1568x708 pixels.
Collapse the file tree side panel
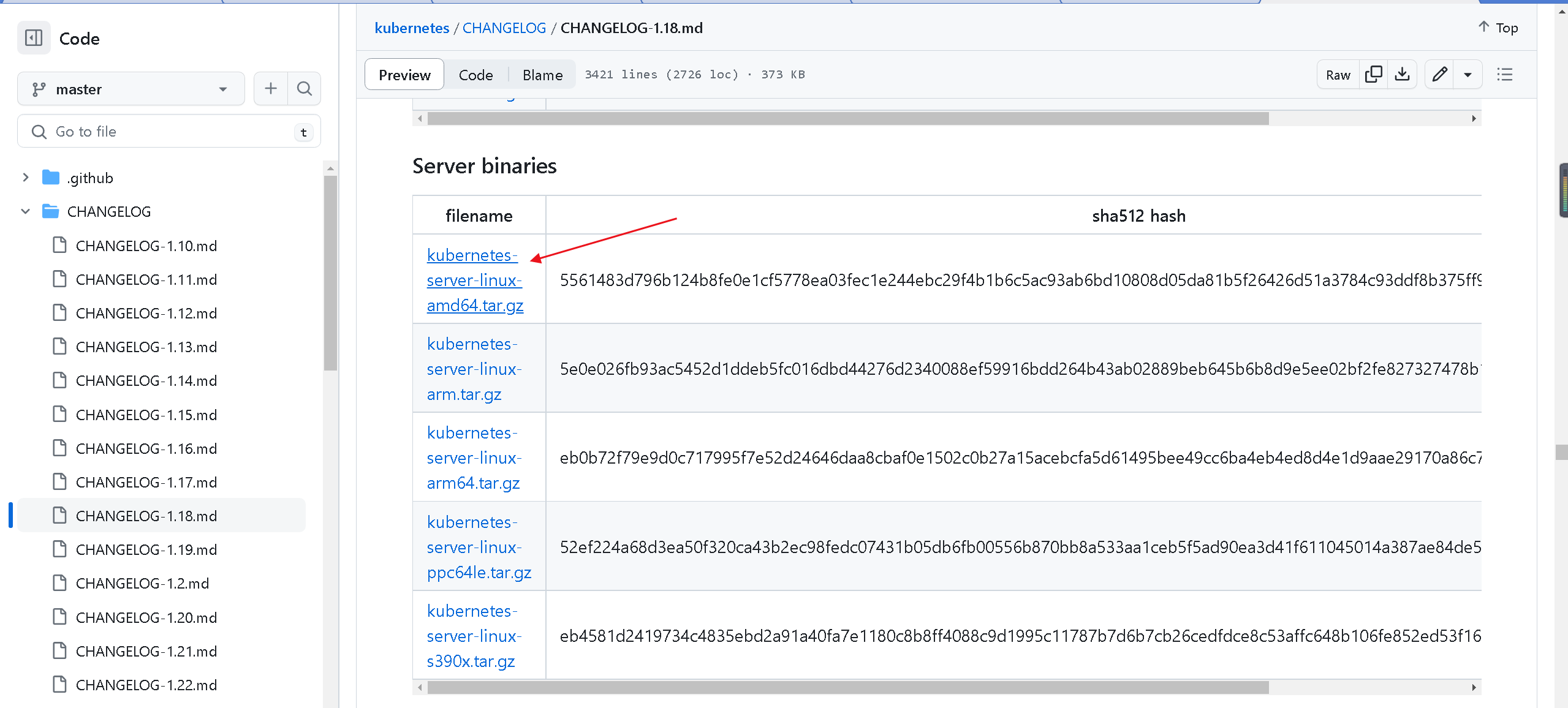pos(34,38)
